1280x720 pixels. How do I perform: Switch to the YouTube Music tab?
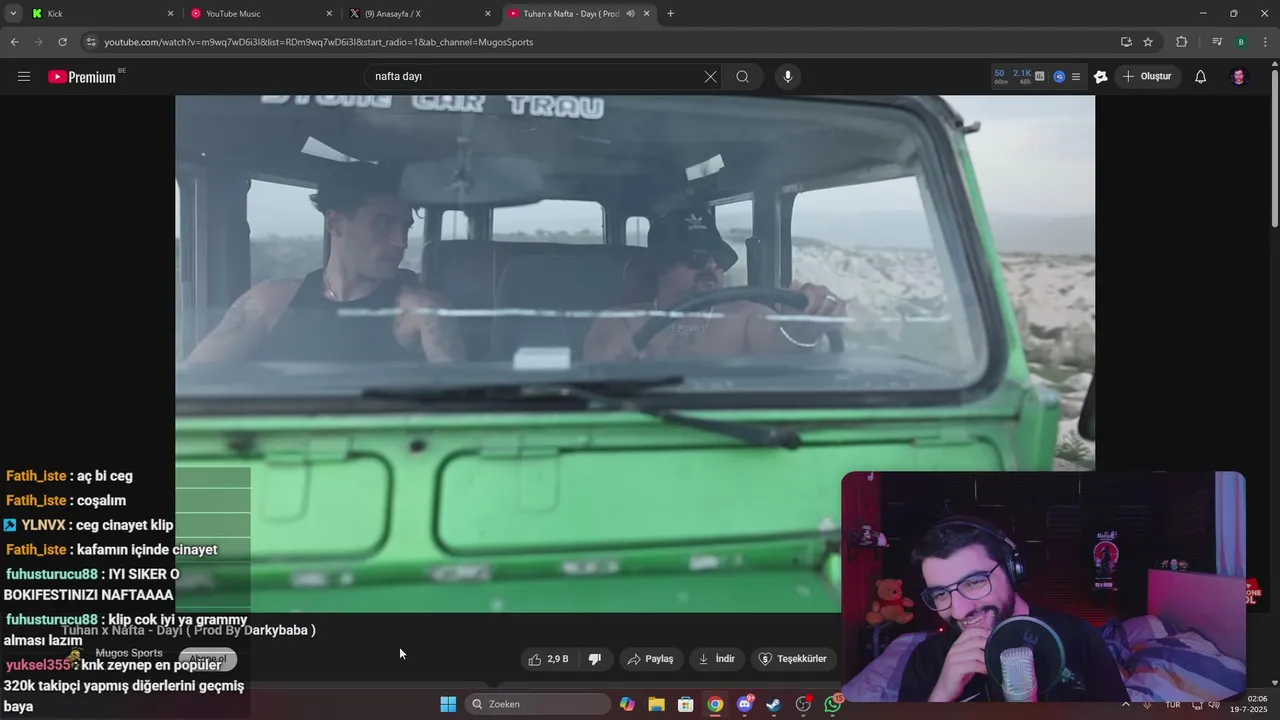point(260,14)
